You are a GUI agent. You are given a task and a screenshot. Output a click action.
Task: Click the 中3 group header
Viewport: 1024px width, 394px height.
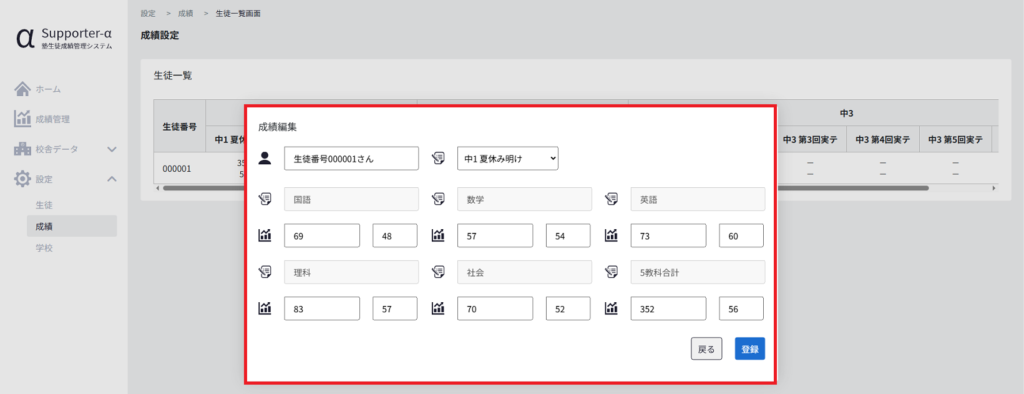click(847, 113)
